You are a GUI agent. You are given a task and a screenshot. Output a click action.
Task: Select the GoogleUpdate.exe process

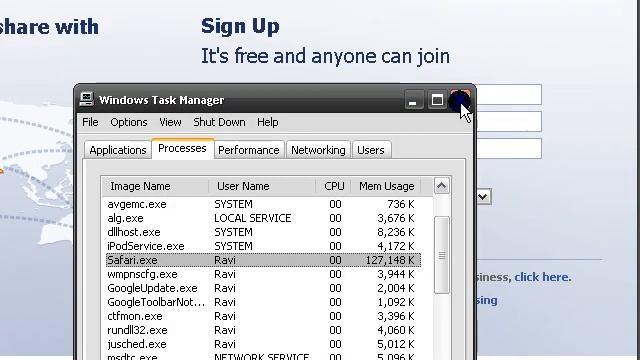[x=263, y=288]
